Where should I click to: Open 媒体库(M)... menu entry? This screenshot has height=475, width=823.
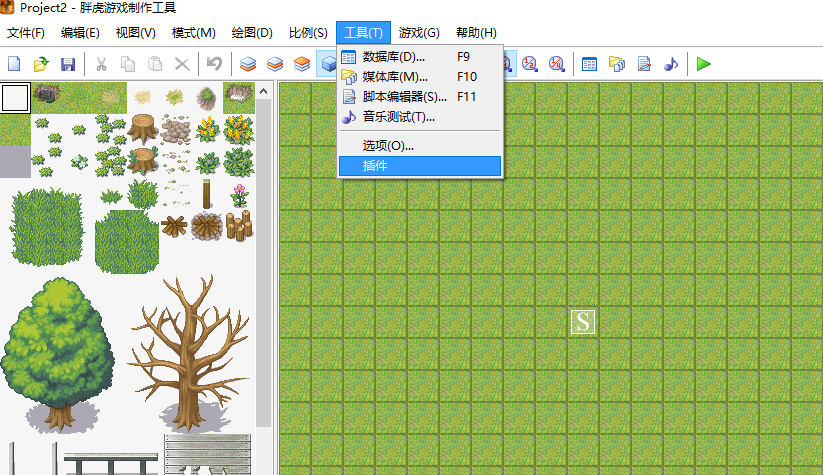point(420,77)
